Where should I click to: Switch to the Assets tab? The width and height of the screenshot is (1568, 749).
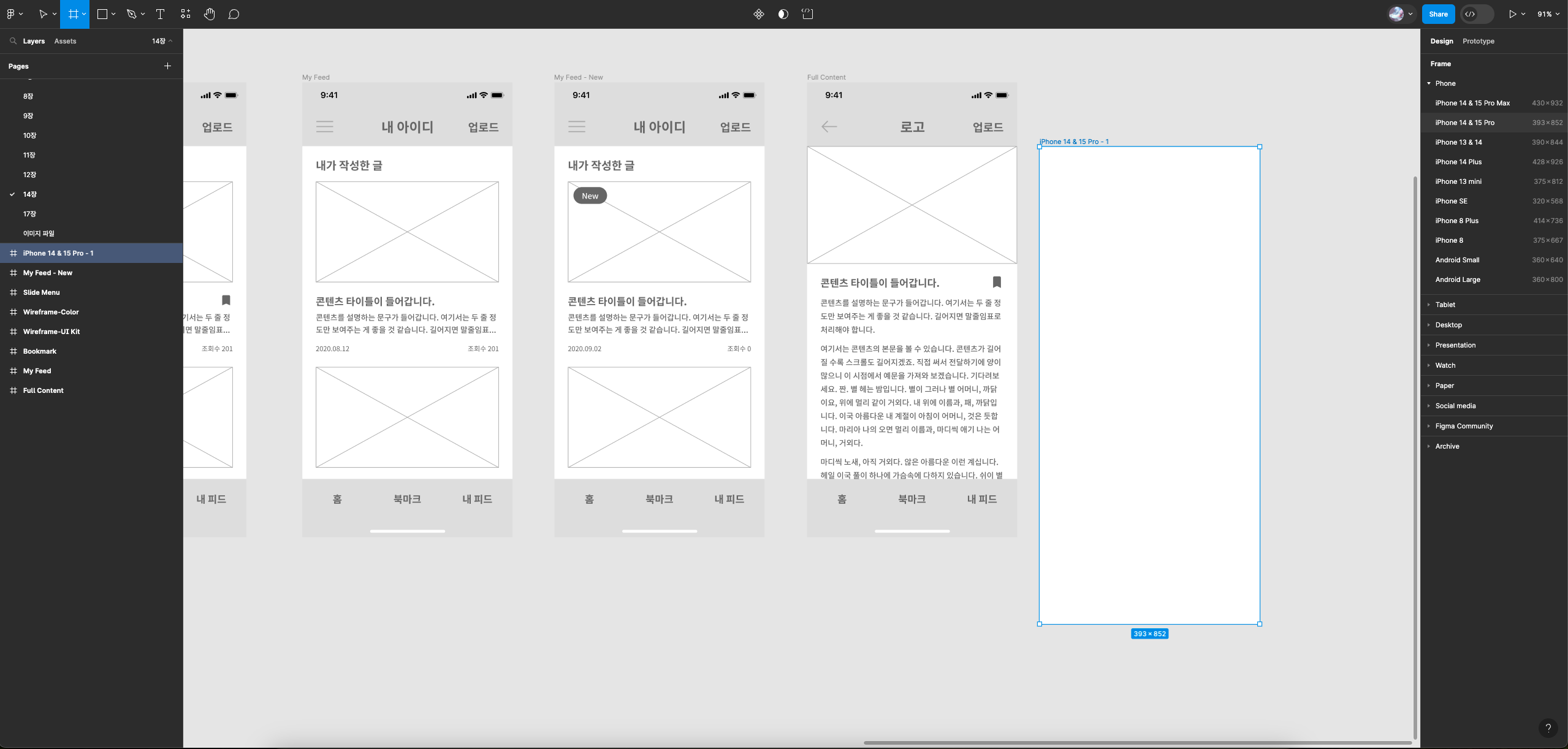[65, 41]
